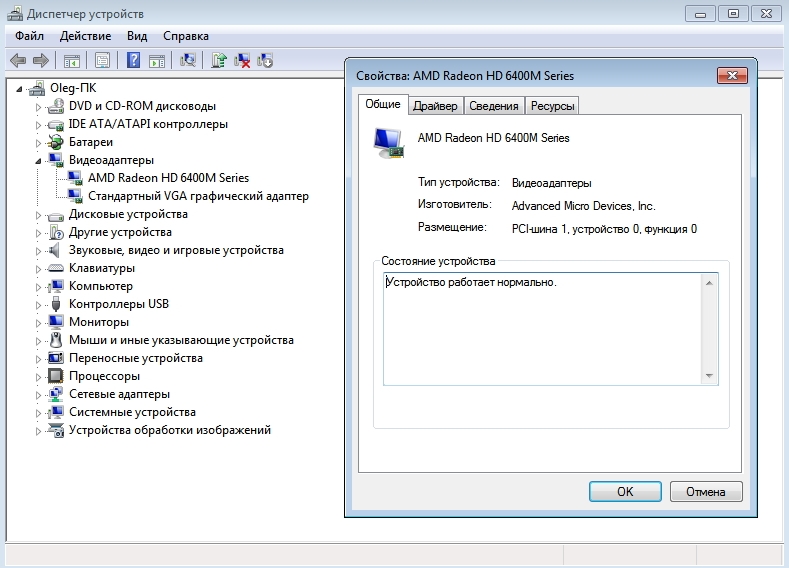This screenshot has width=789, height=568.
Task: Toggle the show/hide action pane icon
Action: (x=157, y=61)
